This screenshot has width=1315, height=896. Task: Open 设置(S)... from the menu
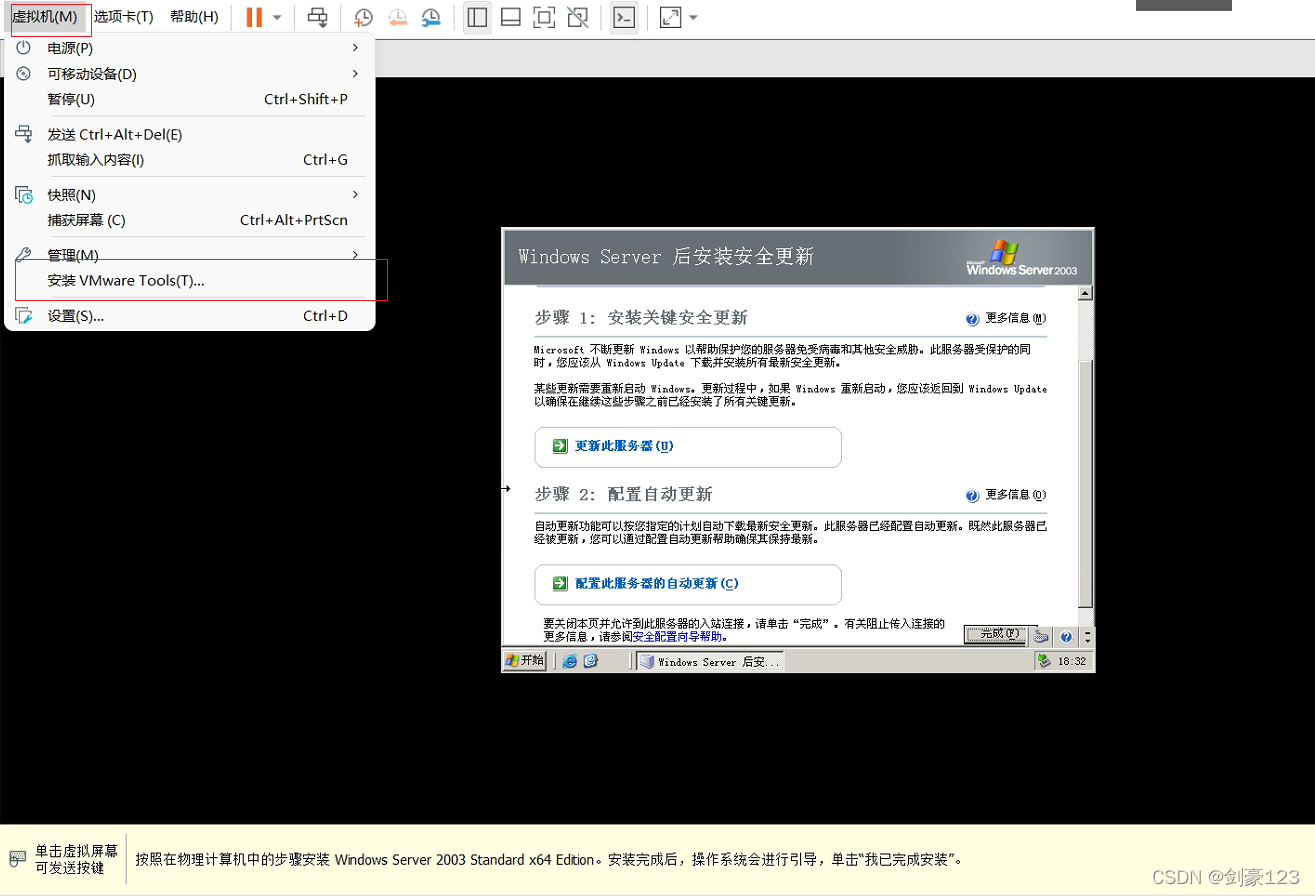tap(190, 316)
